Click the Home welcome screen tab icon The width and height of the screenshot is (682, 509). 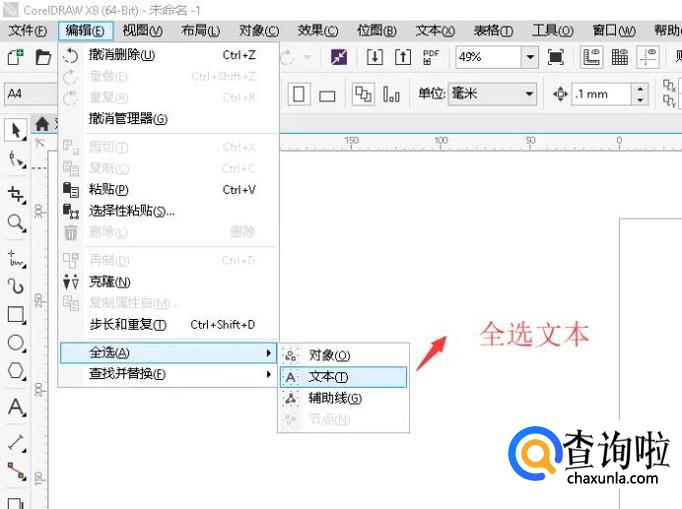click(x=42, y=124)
